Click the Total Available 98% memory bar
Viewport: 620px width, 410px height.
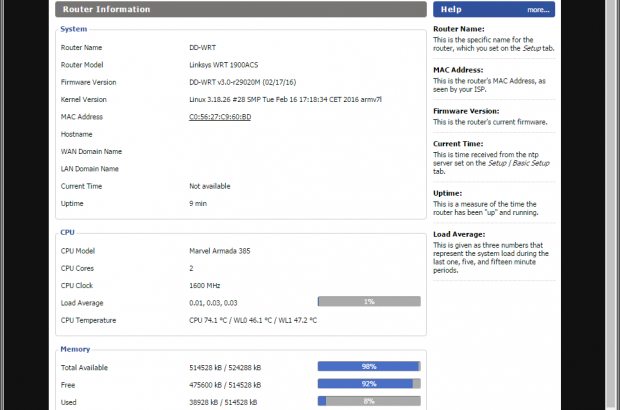click(369, 367)
